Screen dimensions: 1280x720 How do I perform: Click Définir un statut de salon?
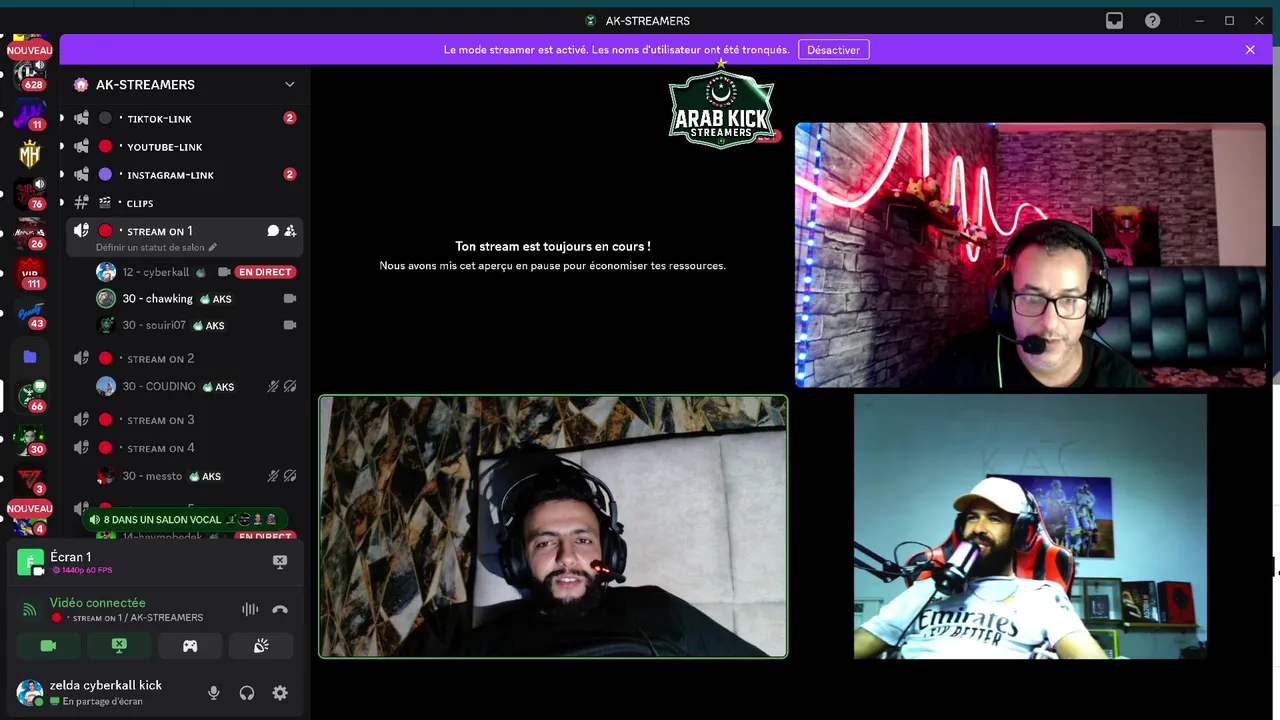click(150, 247)
